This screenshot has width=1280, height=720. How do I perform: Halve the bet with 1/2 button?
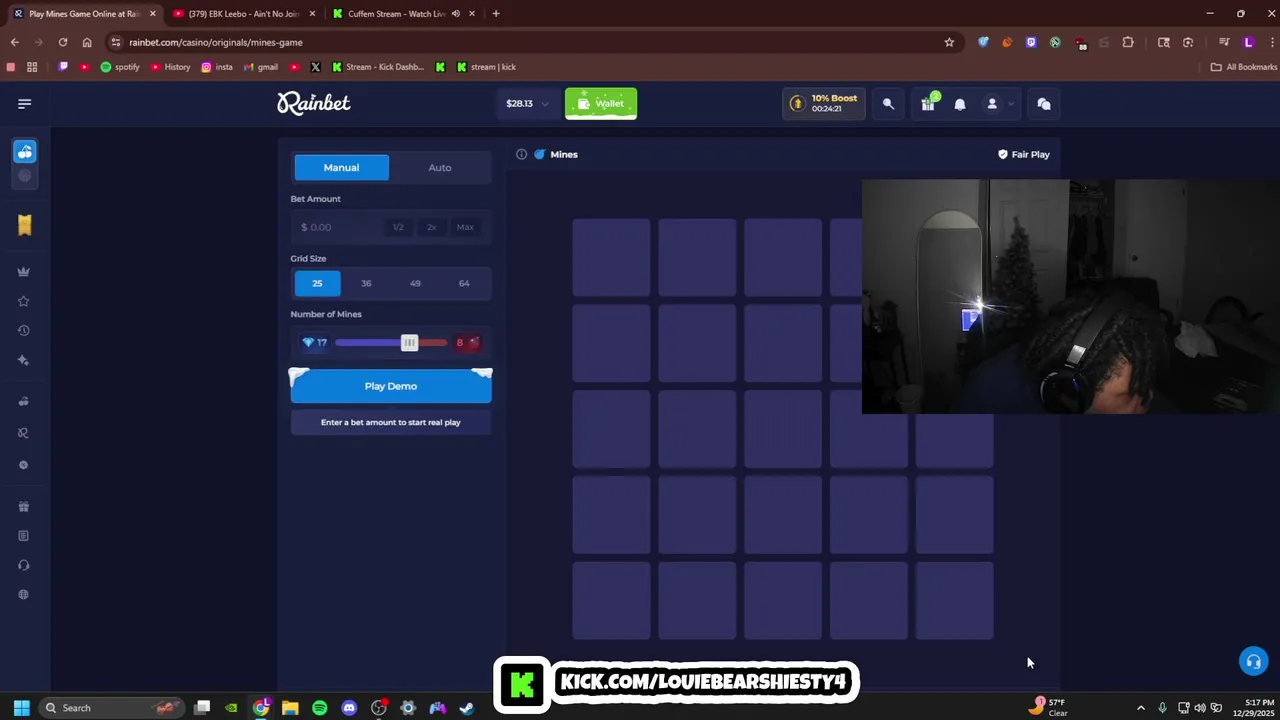[398, 227]
